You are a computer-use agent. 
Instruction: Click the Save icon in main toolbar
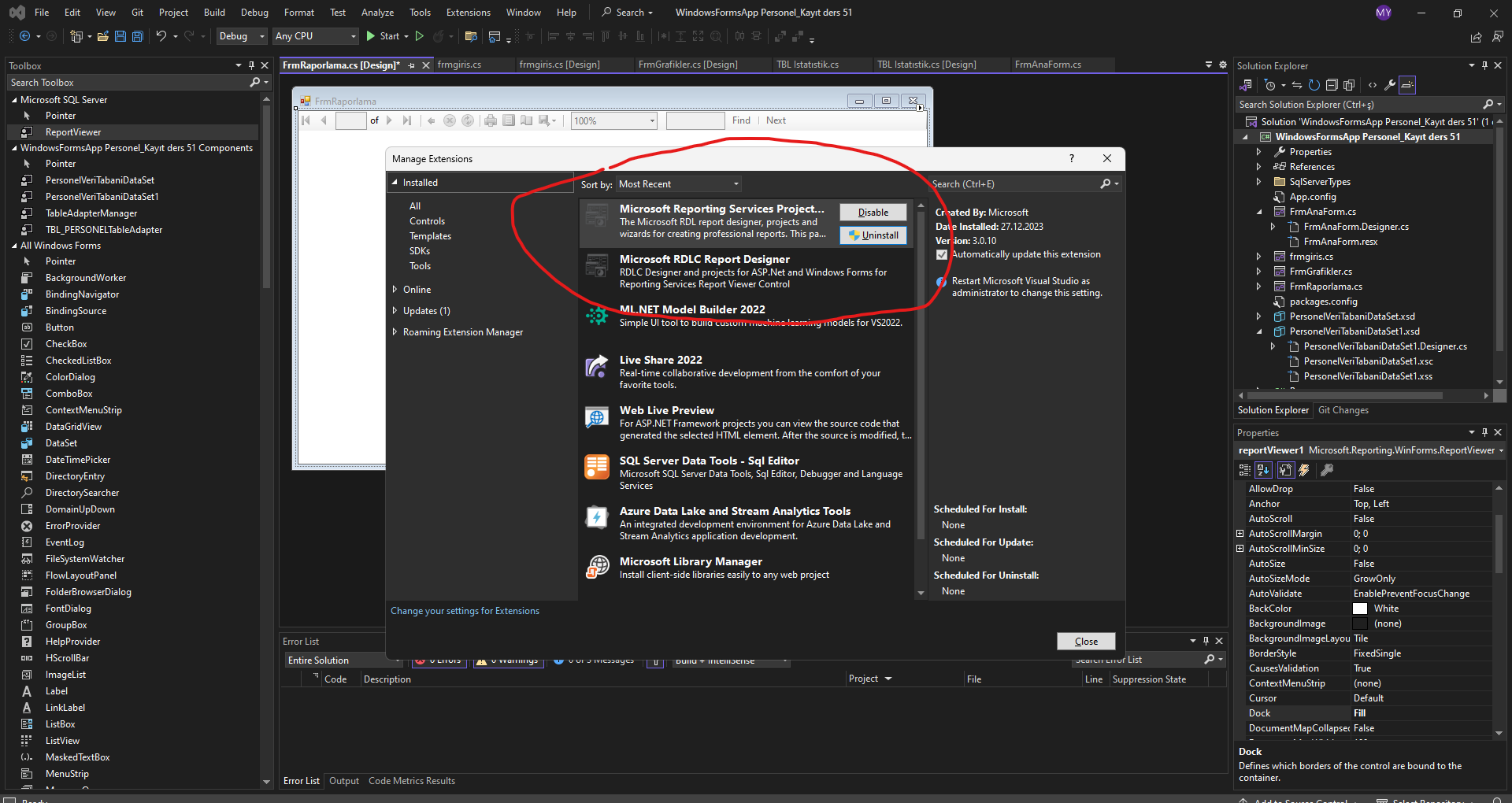click(120, 36)
